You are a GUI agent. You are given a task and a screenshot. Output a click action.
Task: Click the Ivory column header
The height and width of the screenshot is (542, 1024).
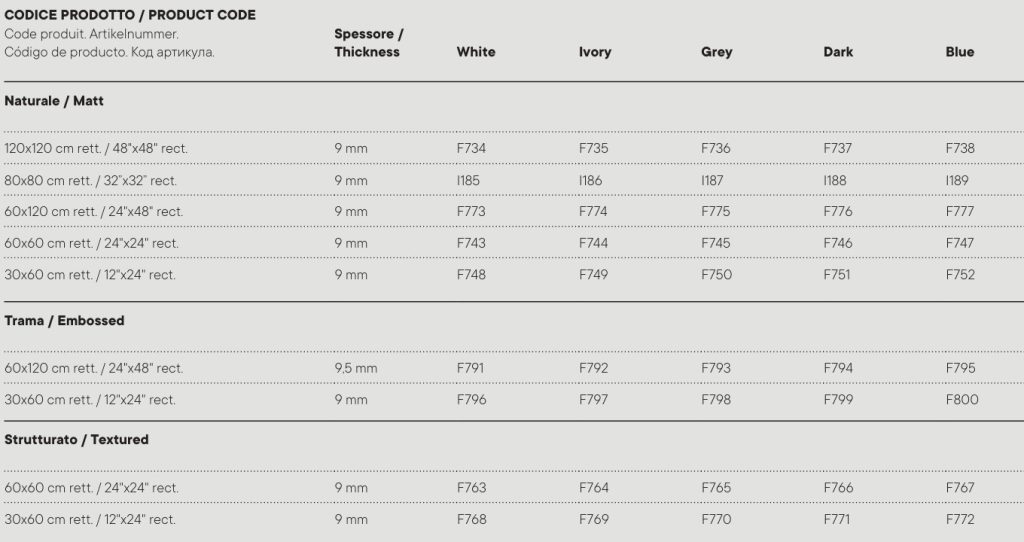(595, 52)
